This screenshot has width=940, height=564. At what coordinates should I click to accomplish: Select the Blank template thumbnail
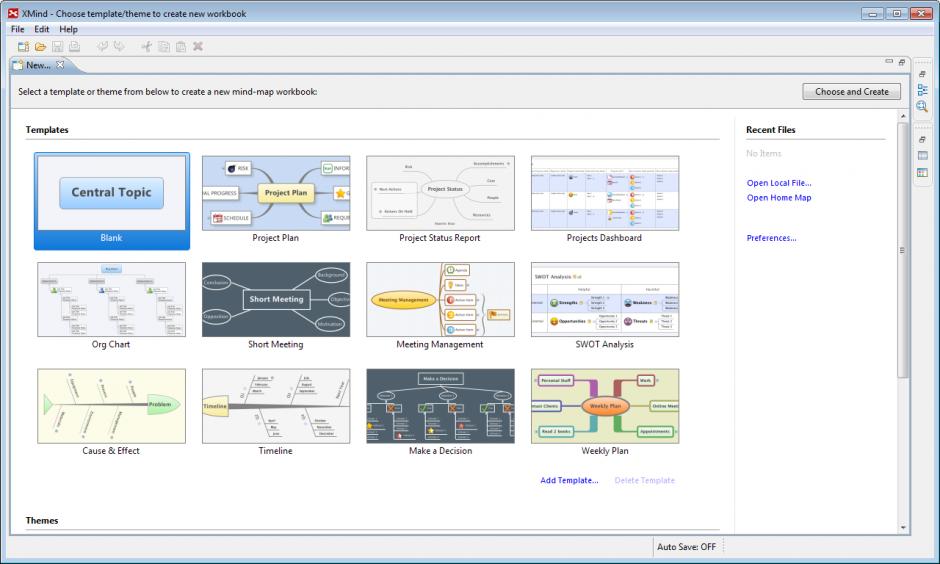(112, 201)
